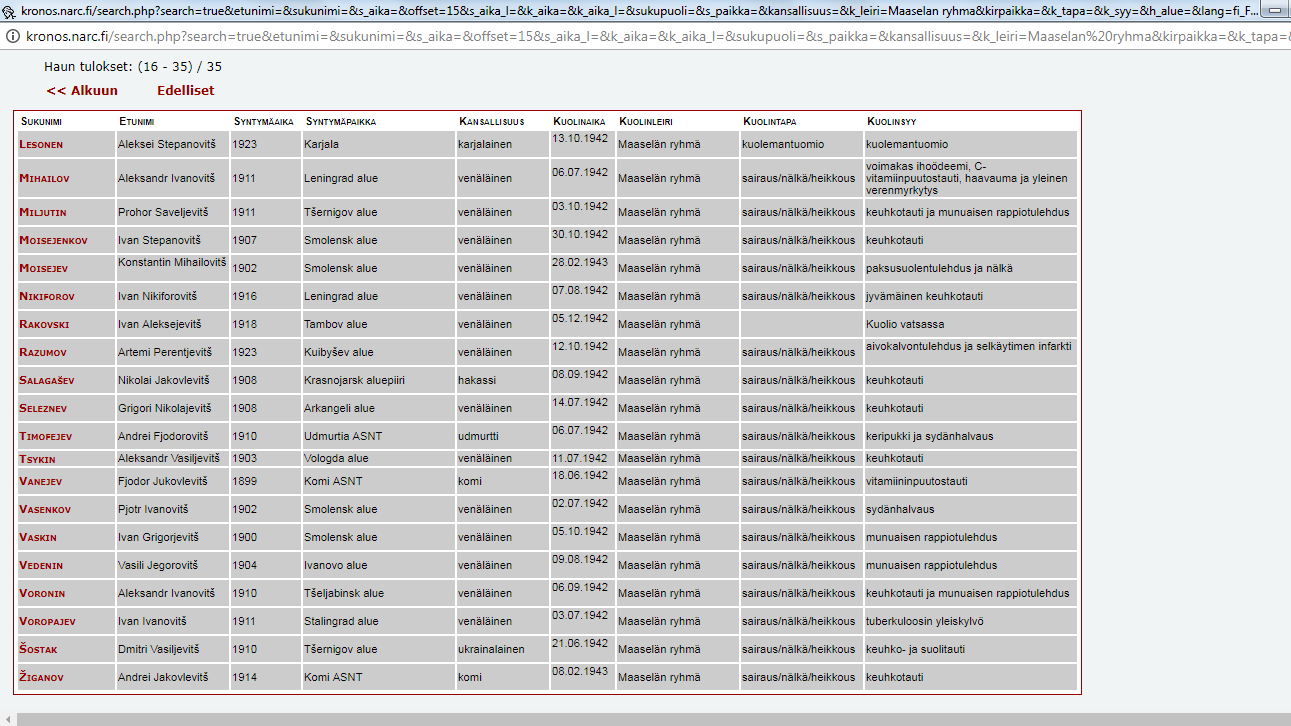
Task: View details for Vanejev
Action: pos(40,482)
